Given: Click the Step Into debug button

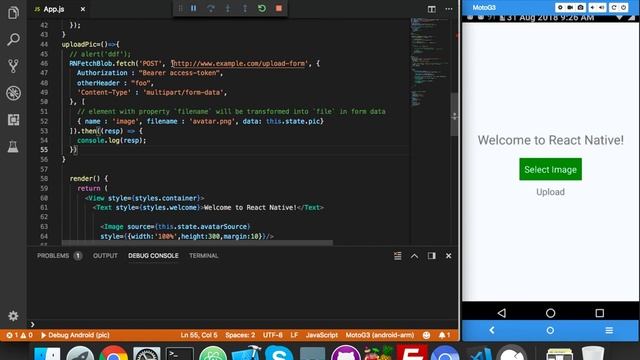Looking at the screenshot, I should click(x=228, y=8).
